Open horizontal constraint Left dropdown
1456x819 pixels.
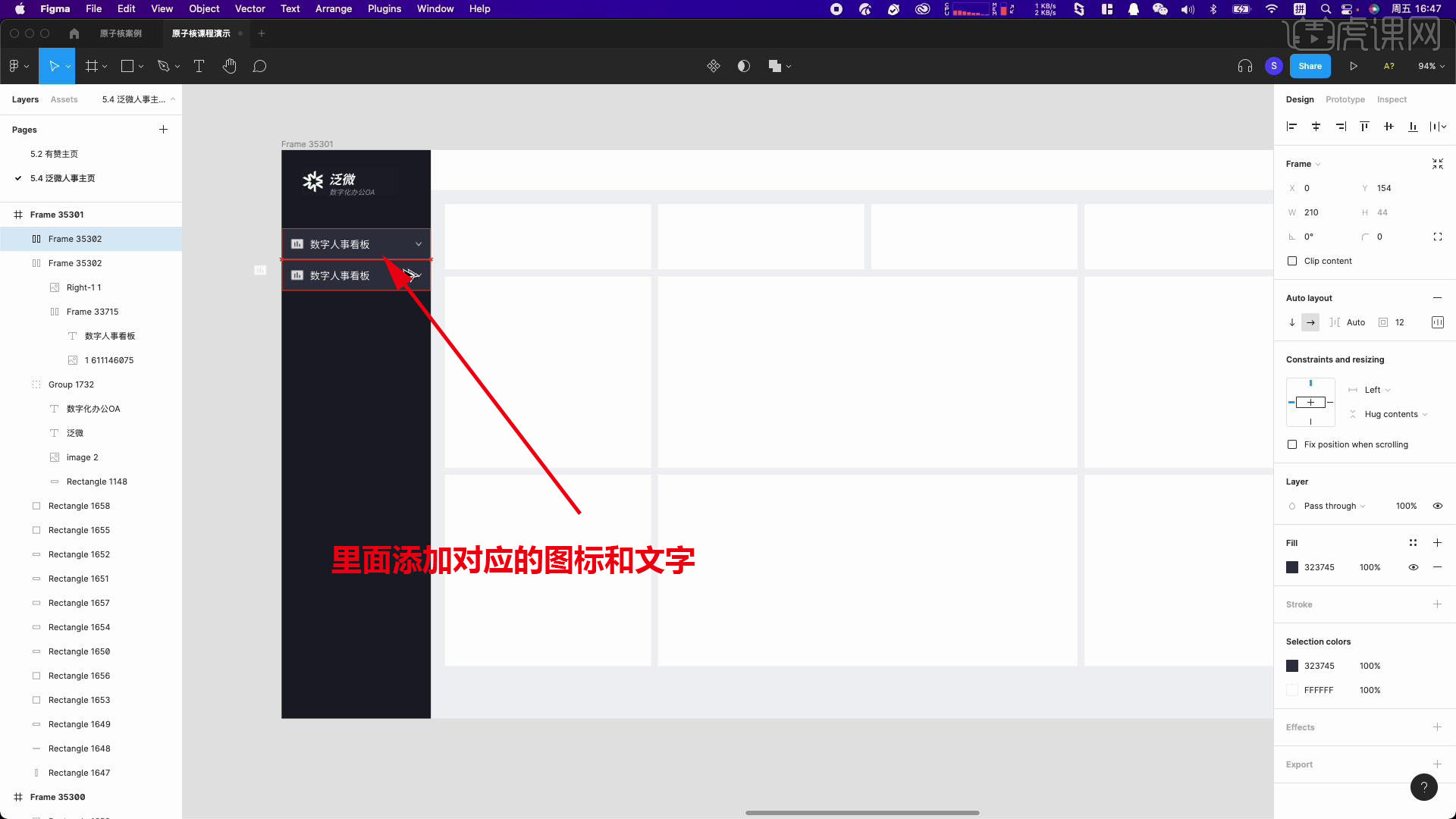pos(1377,390)
